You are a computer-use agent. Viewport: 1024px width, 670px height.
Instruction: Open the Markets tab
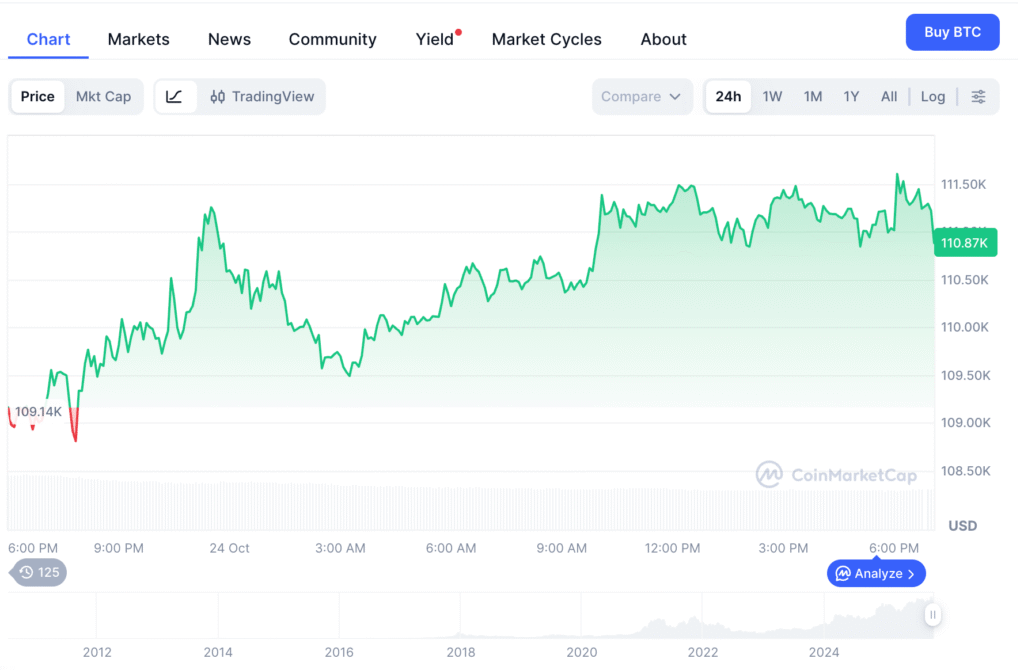138,40
